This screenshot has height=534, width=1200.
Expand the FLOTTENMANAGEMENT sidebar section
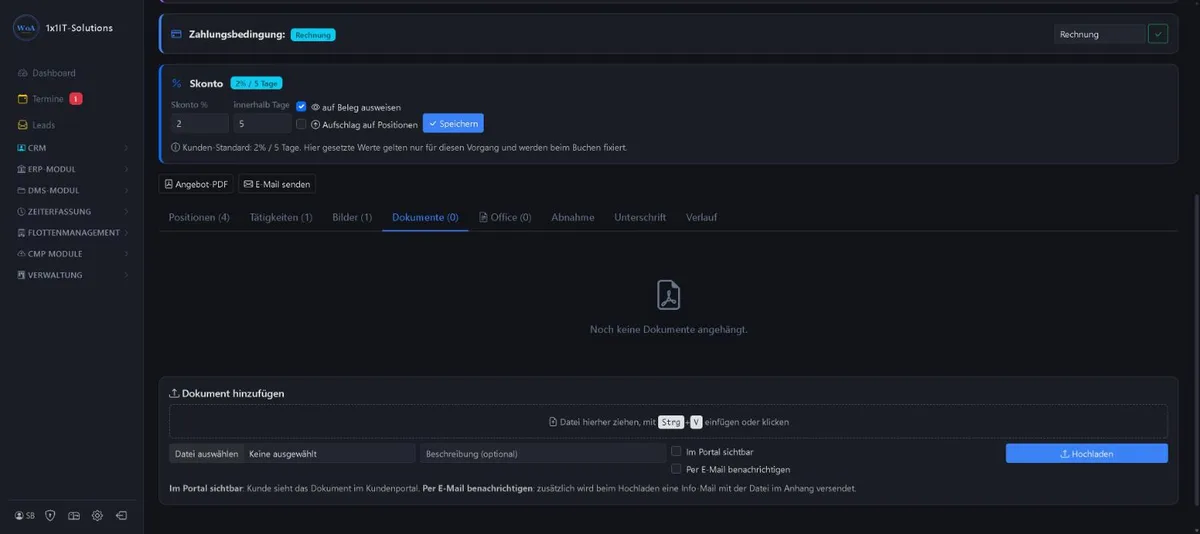[x=72, y=233]
